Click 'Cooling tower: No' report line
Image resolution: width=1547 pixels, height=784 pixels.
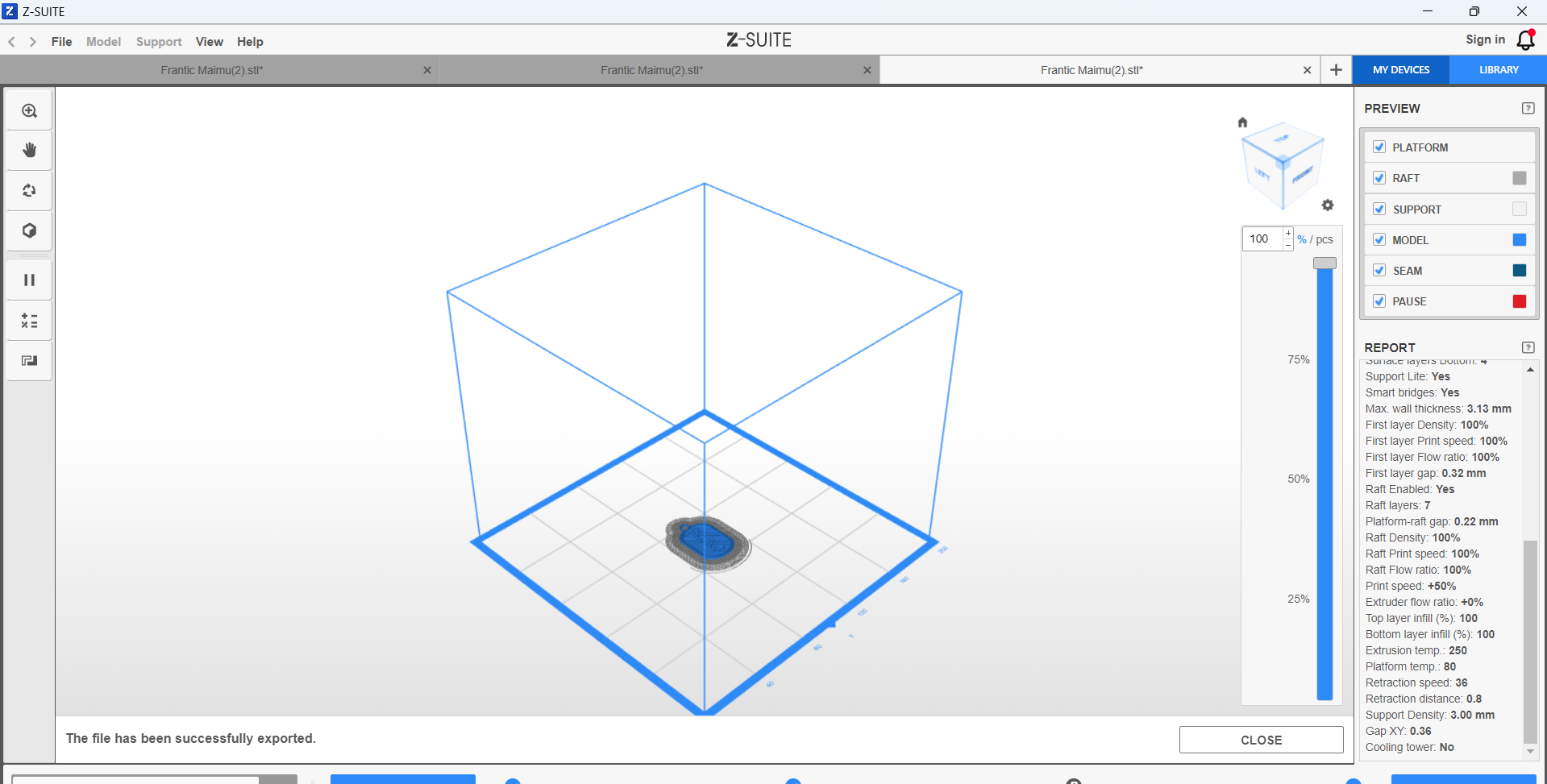pos(1410,747)
